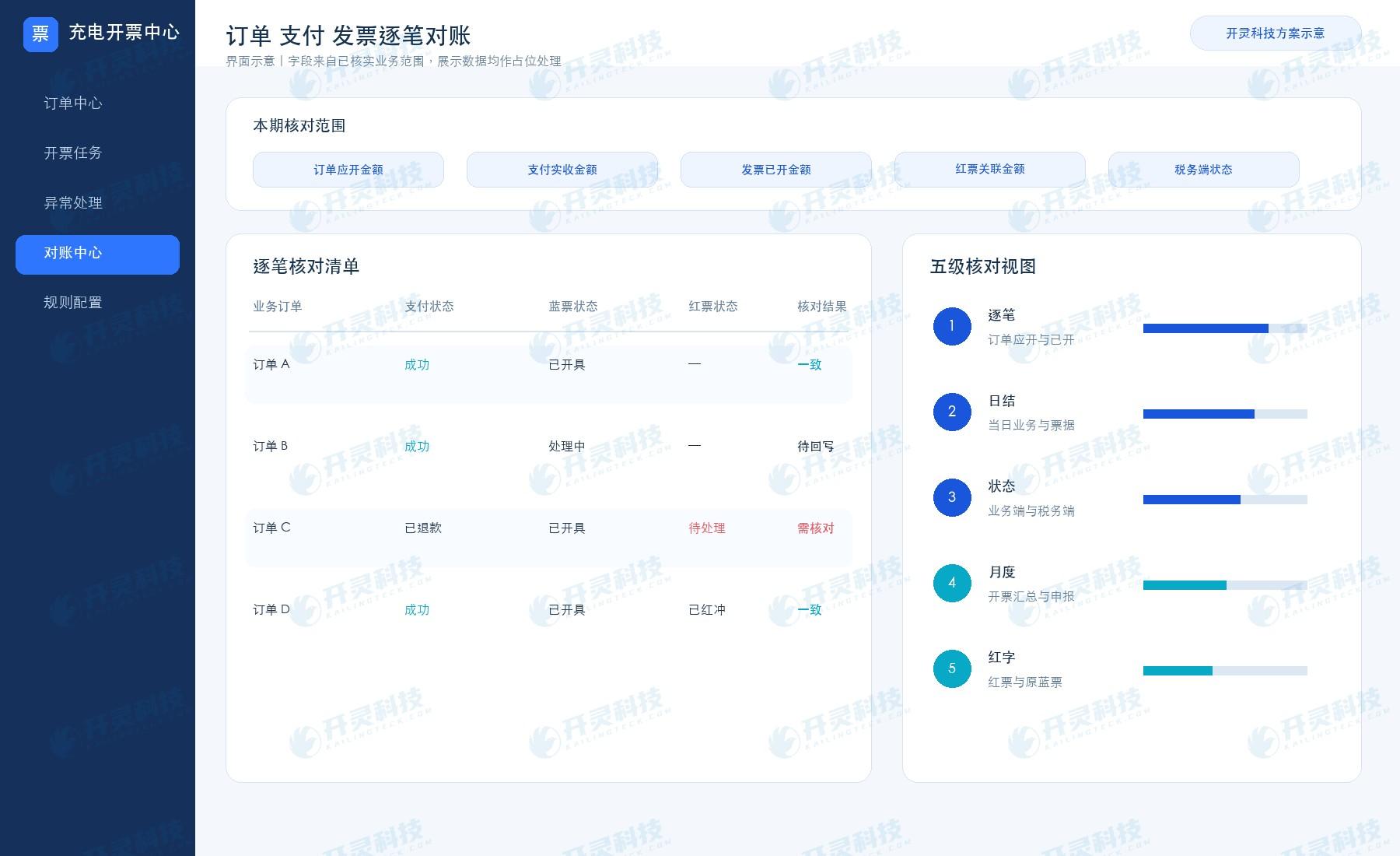The image size is (1400, 856).
Task: Select the active 对账中心 menu item
Action: (x=97, y=254)
